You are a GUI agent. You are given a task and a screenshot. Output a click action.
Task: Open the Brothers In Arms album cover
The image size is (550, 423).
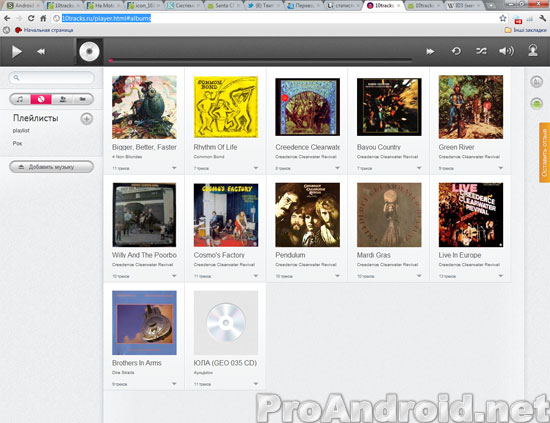click(144, 323)
